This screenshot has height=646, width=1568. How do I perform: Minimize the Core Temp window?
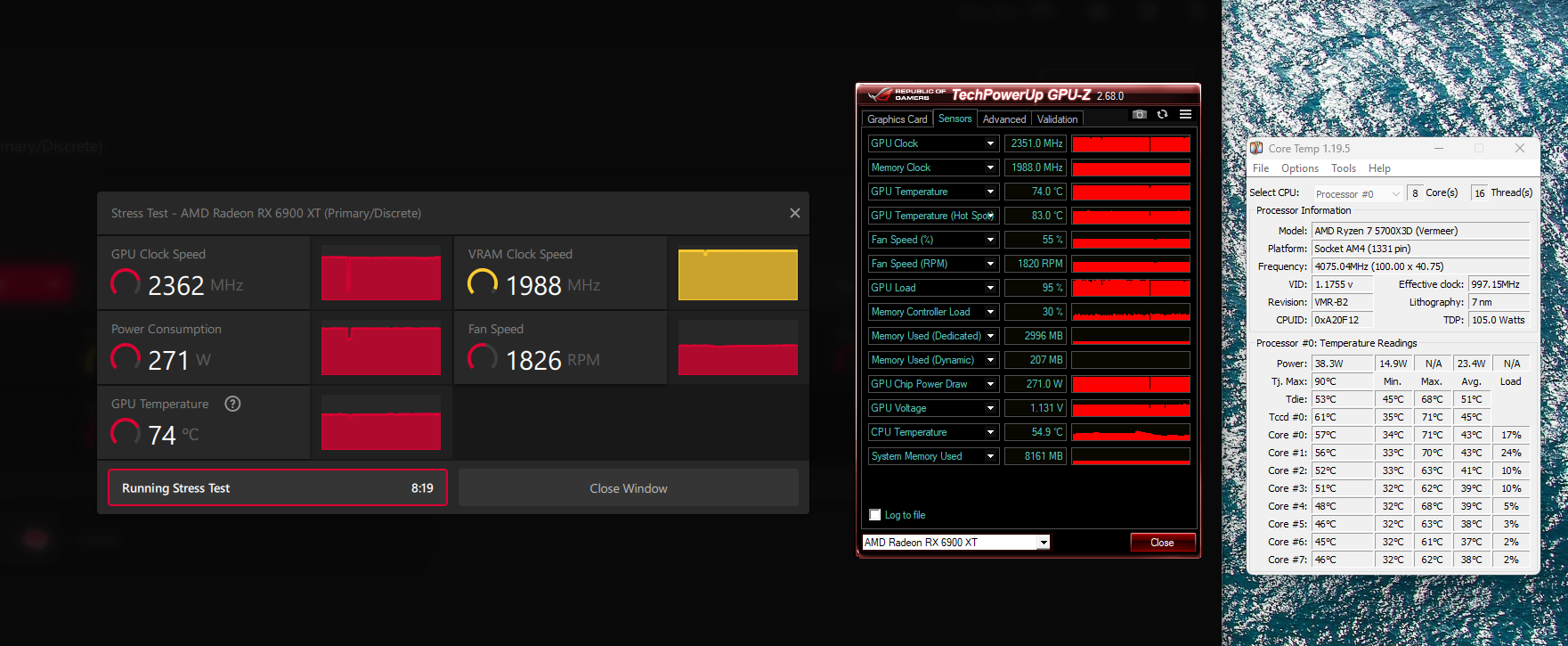1438,148
